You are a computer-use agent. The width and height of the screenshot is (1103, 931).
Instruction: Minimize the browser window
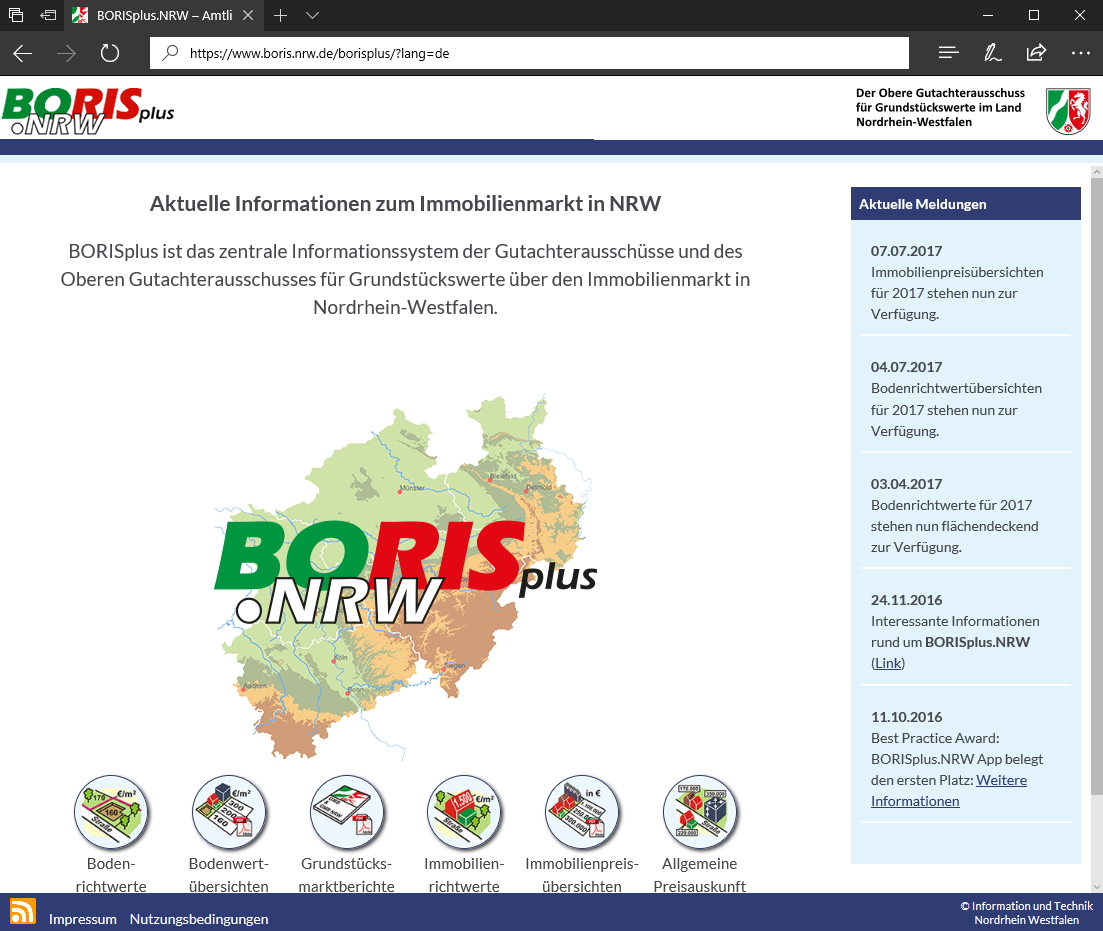coord(988,15)
